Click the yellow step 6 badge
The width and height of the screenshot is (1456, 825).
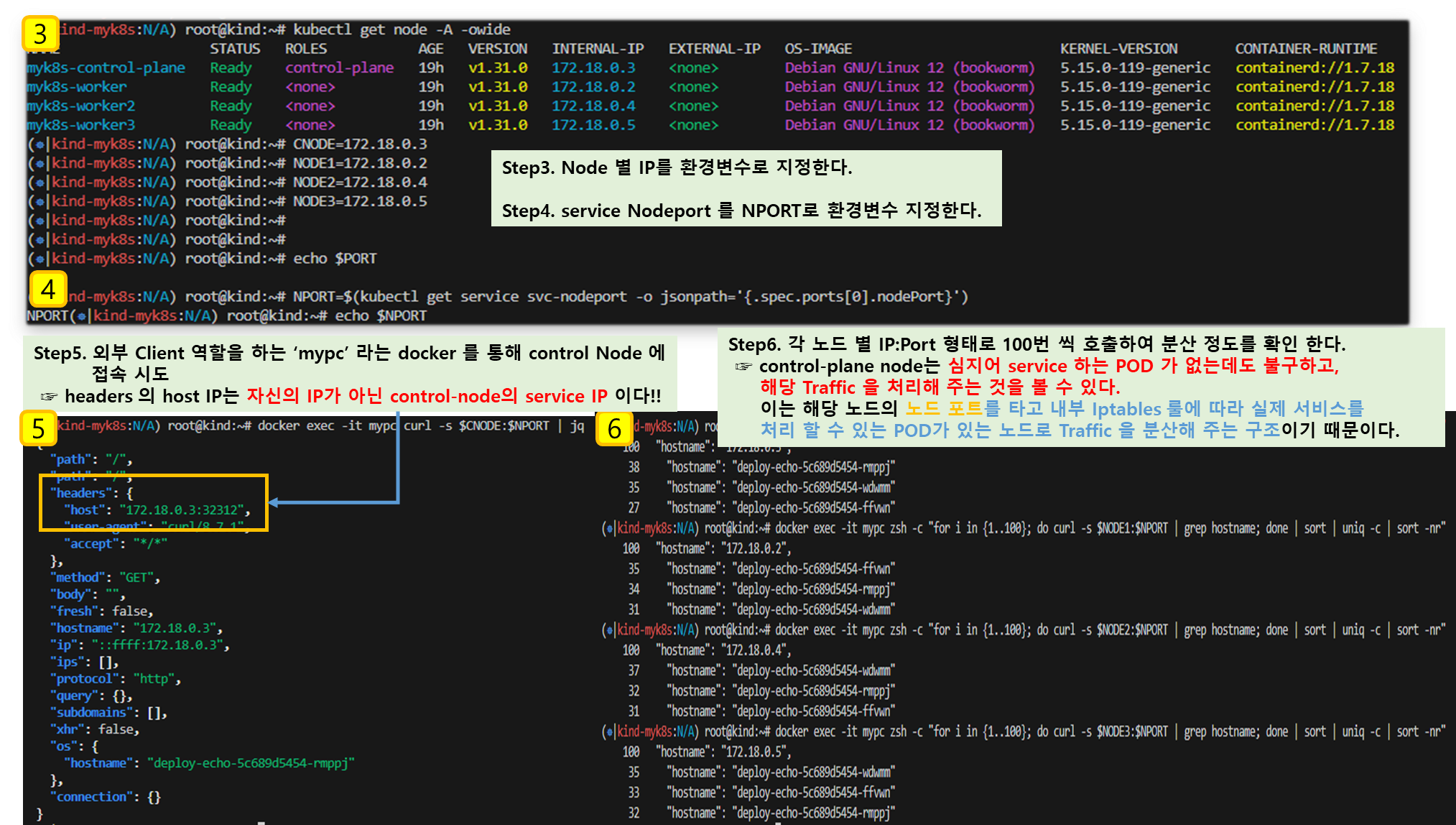pos(614,428)
